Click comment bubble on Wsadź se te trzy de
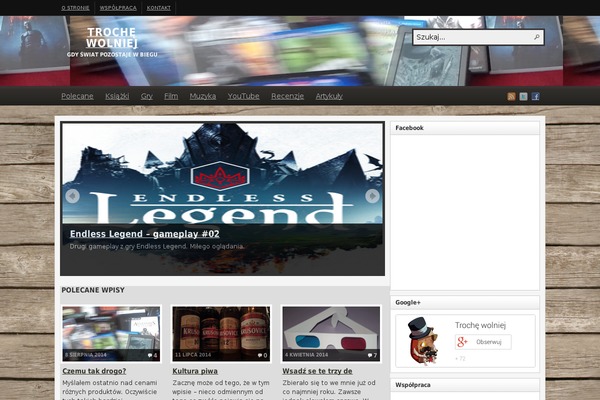600x400 pixels. [x=372, y=355]
